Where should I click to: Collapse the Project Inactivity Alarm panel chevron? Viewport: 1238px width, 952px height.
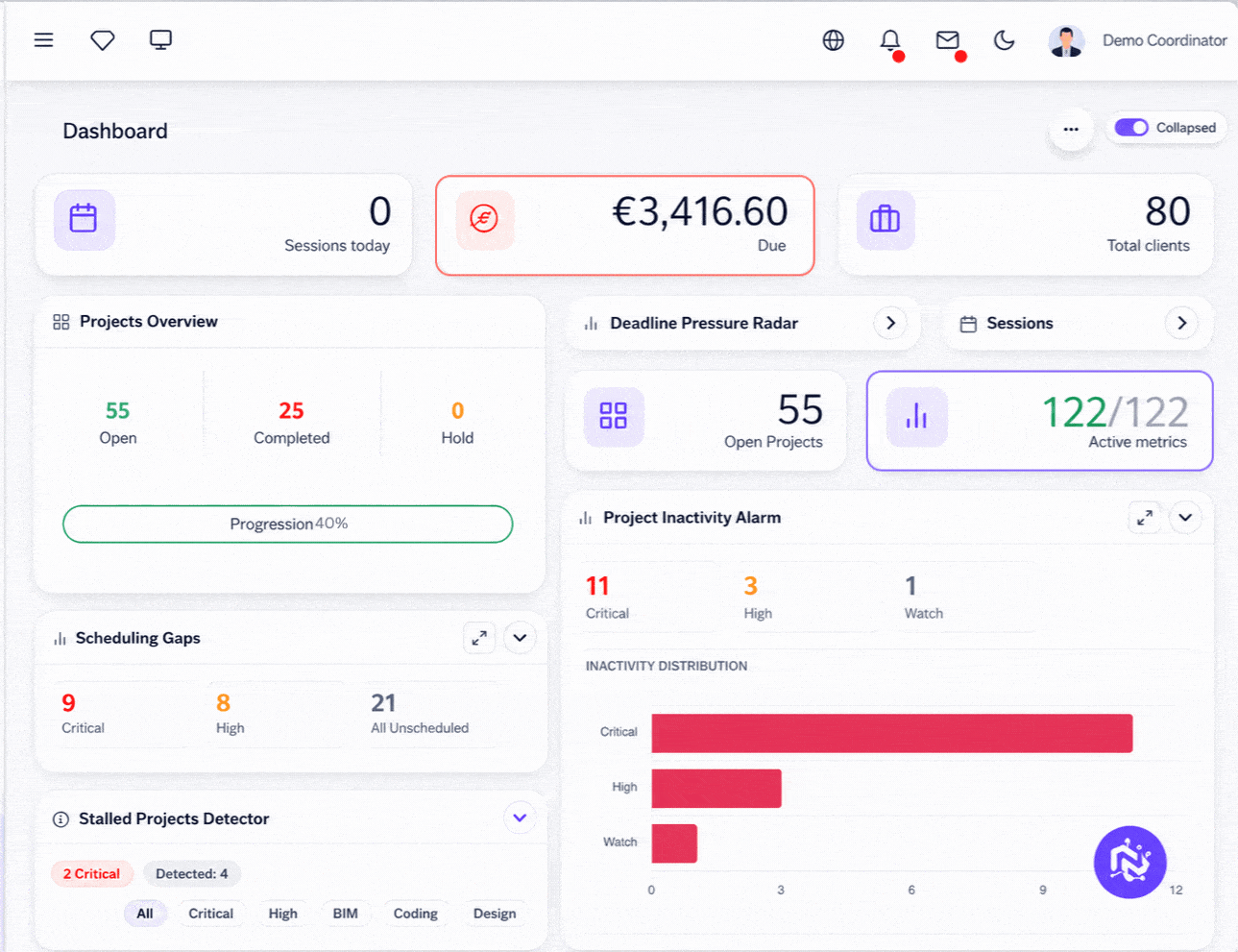1185,518
